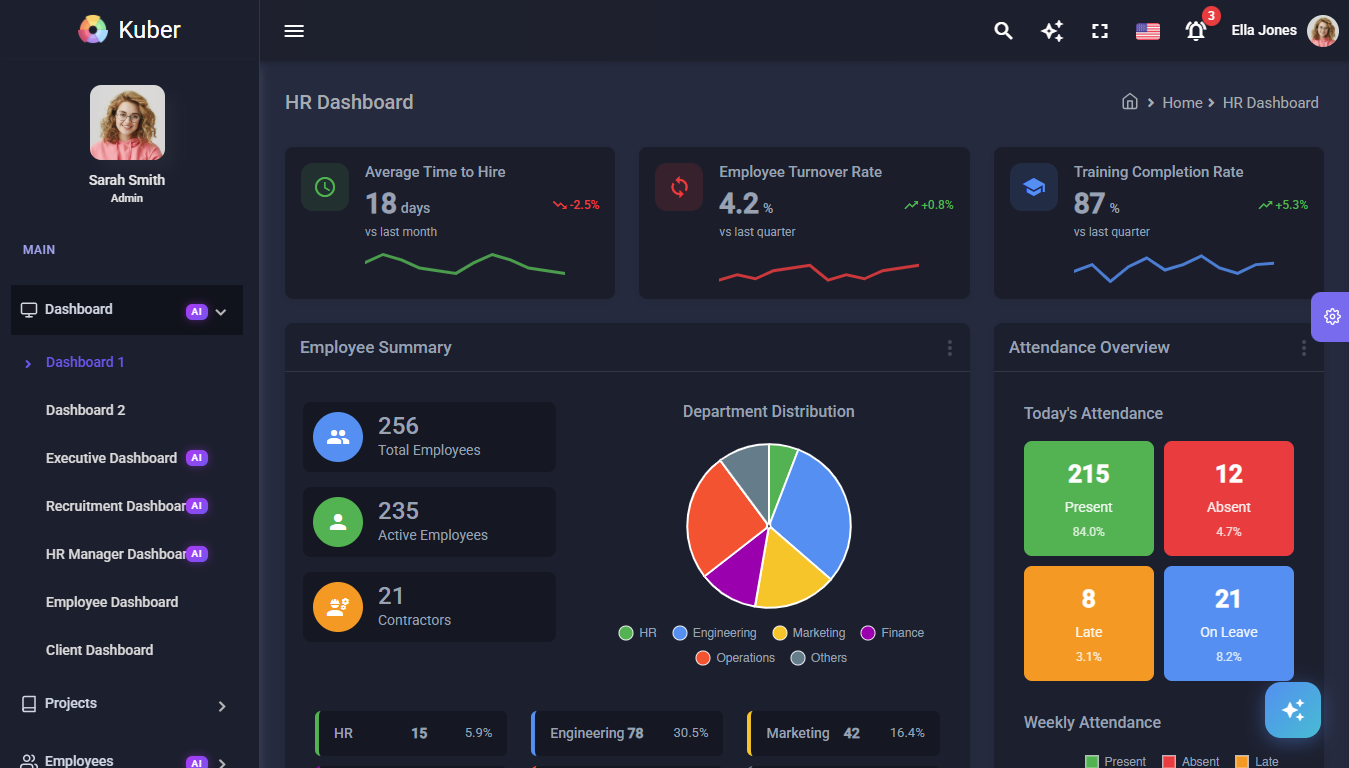Open Attendance Overview three-dot menu
The width and height of the screenshot is (1349, 768).
[1303, 348]
